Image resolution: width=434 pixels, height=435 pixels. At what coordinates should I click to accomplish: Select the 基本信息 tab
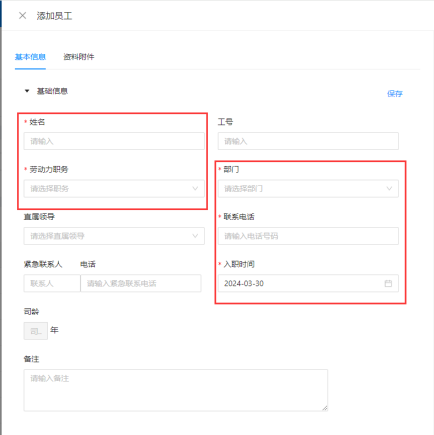click(30, 57)
